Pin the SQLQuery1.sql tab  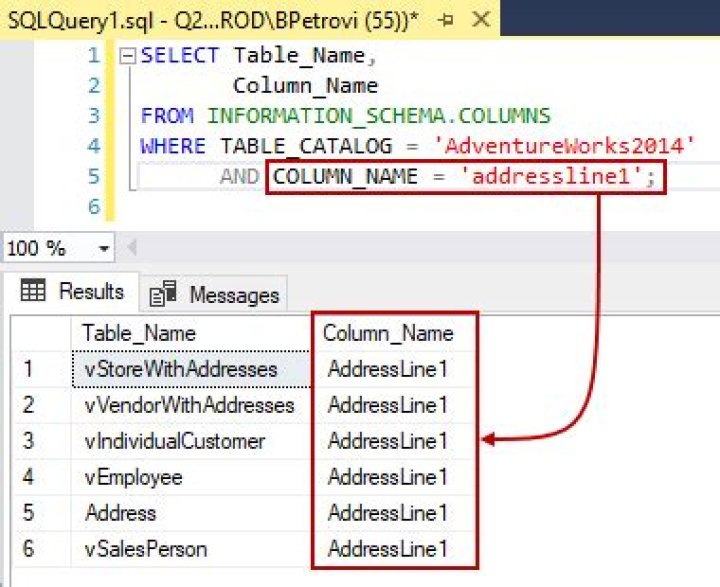(445, 18)
